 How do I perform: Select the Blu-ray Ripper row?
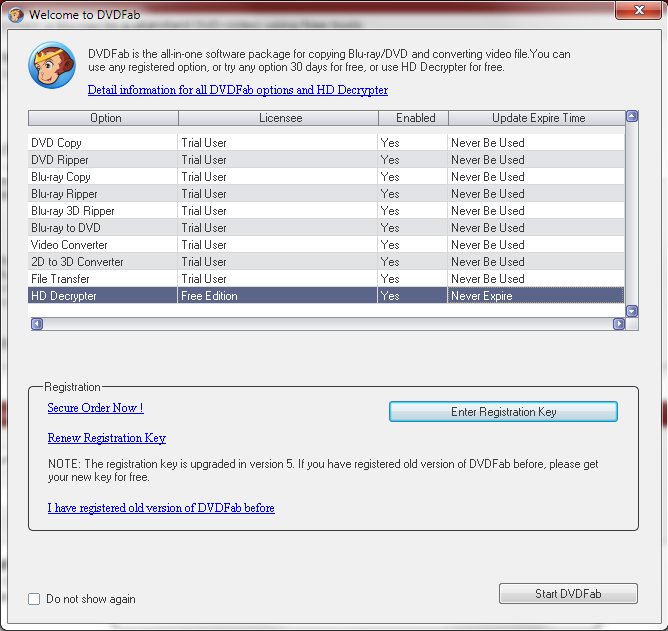coord(326,194)
